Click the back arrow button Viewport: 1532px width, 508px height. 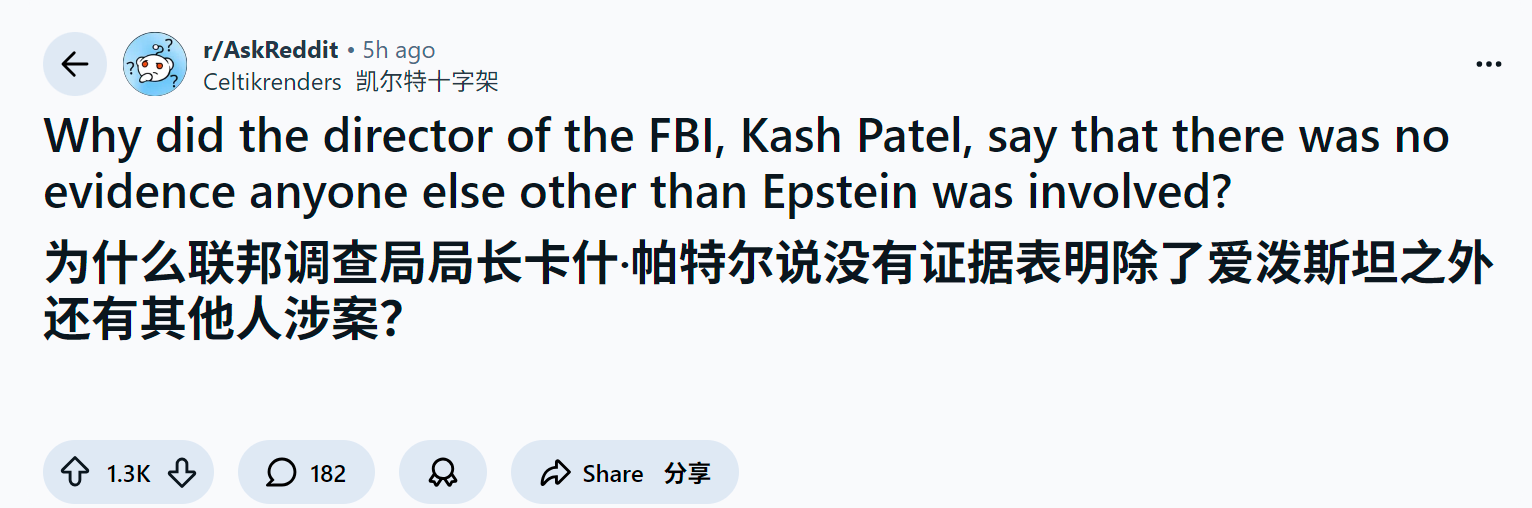(75, 65)
